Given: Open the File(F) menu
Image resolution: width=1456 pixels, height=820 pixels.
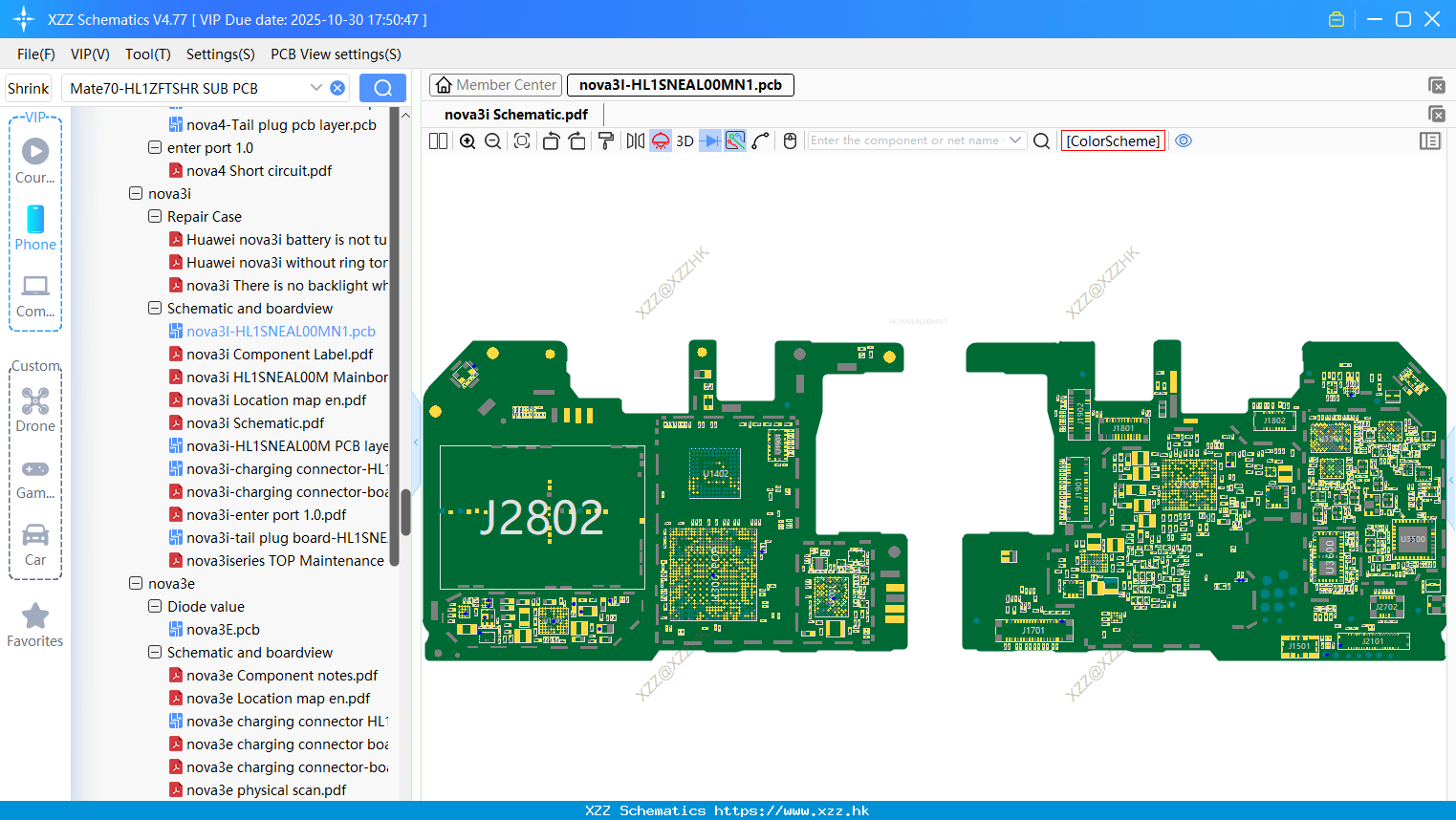Looking at the screenshot, I should point(36,54).
